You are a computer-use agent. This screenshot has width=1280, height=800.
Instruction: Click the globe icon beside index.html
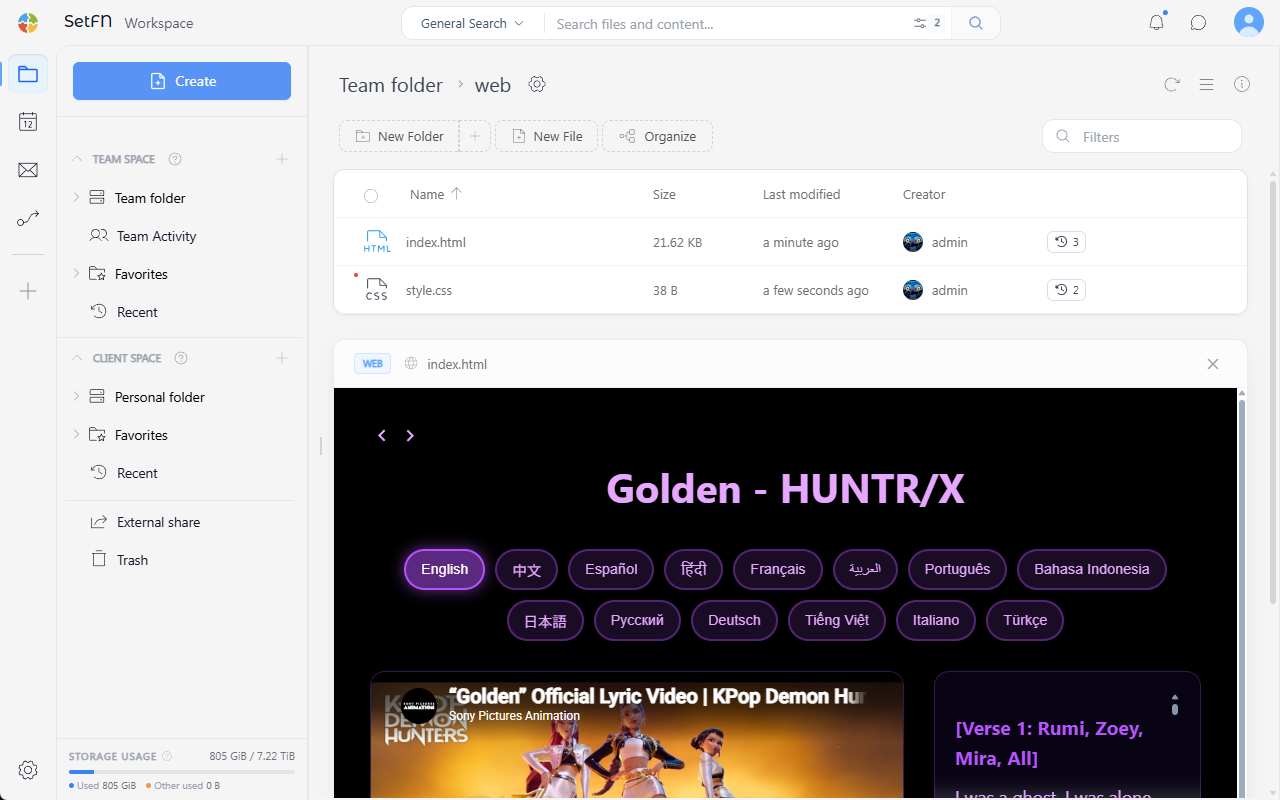coord(411,364)
